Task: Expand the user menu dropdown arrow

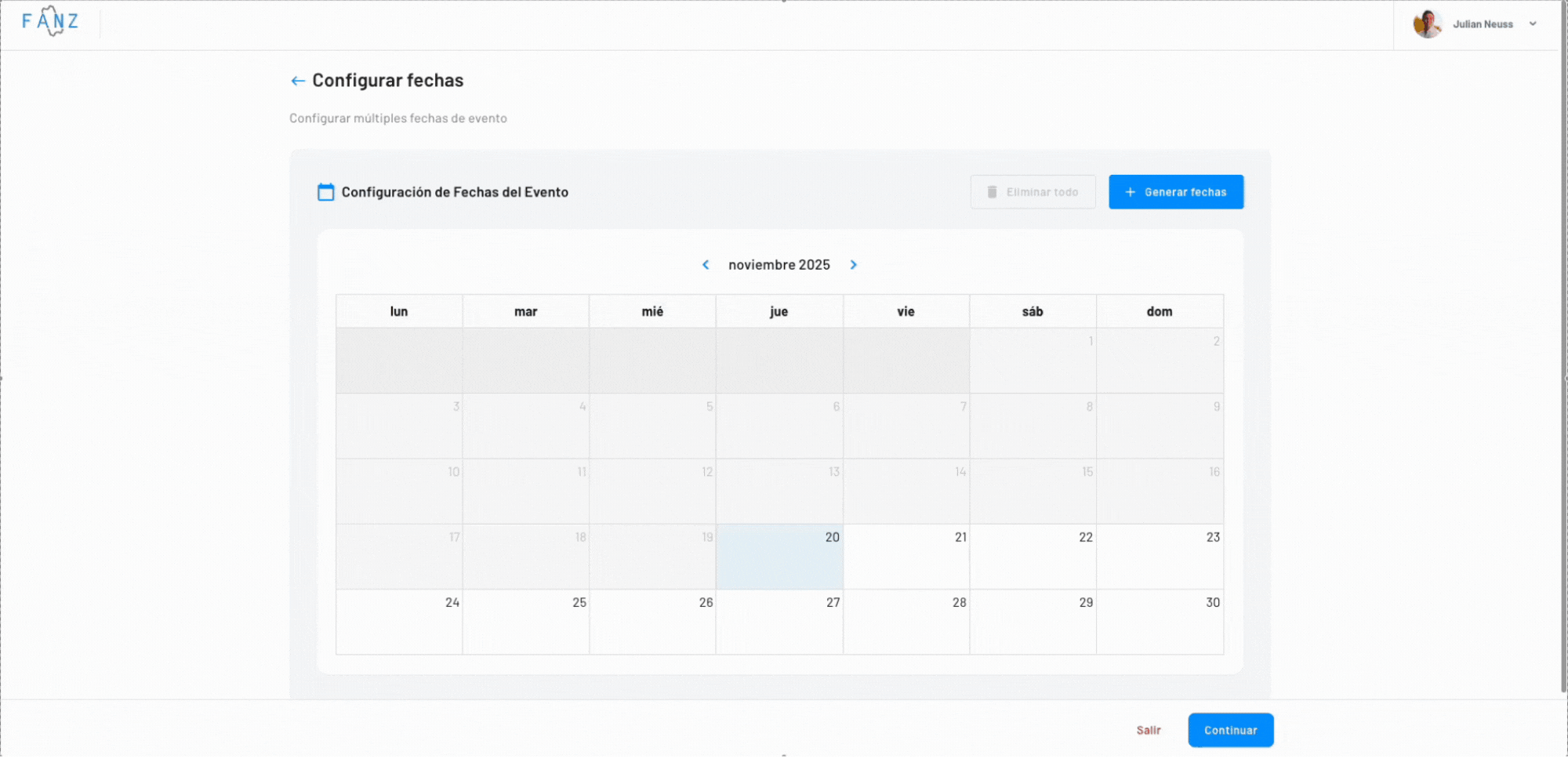Action: (1533, 24)
